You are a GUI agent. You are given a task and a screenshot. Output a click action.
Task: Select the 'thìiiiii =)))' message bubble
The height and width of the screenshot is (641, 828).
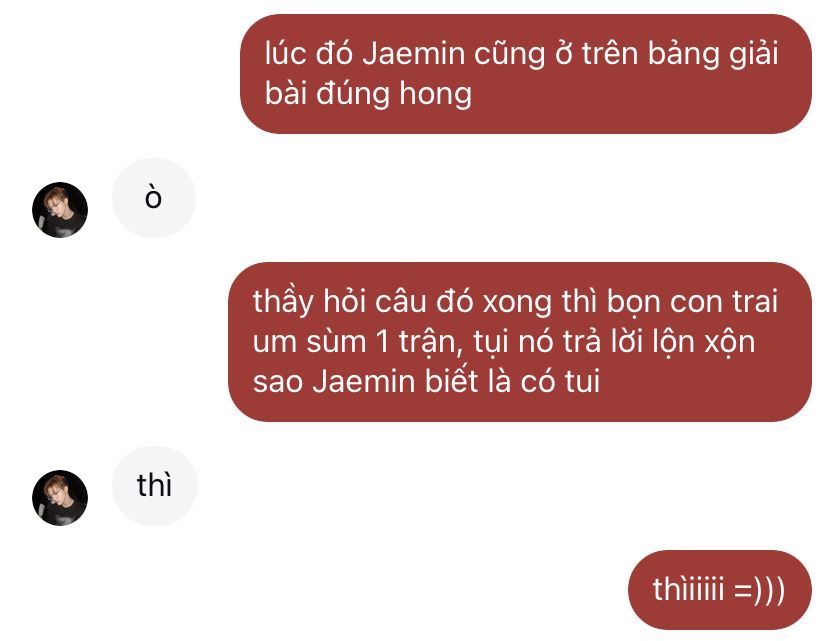[x=719, y=590]
